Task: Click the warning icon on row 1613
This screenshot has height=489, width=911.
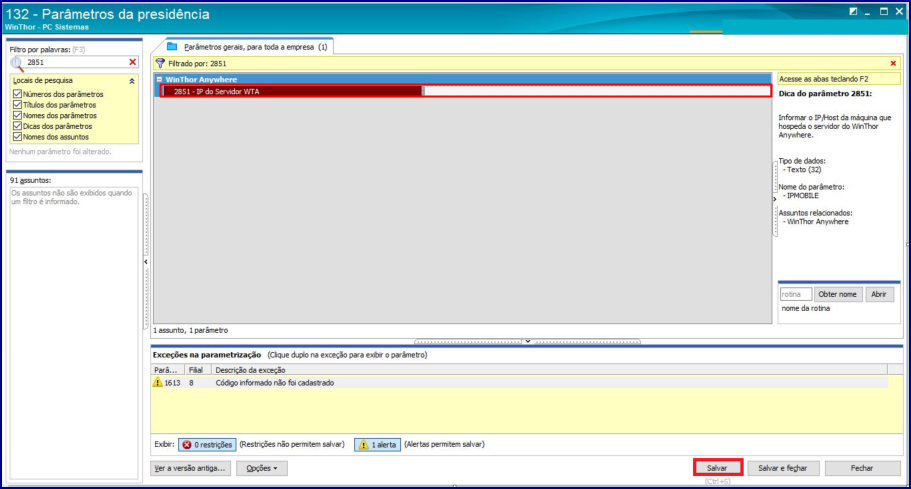Action: [x=157, y=383]
